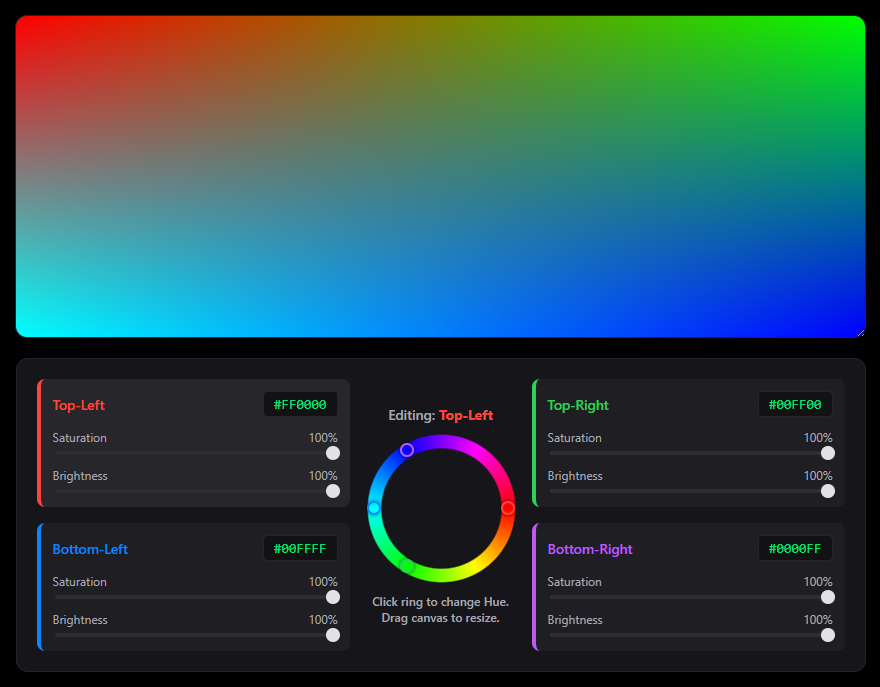Viewport: 880px width, 687px height.
Task: Click the 'Drag canvas to resize.' hint
Action: tap(441, 618)
